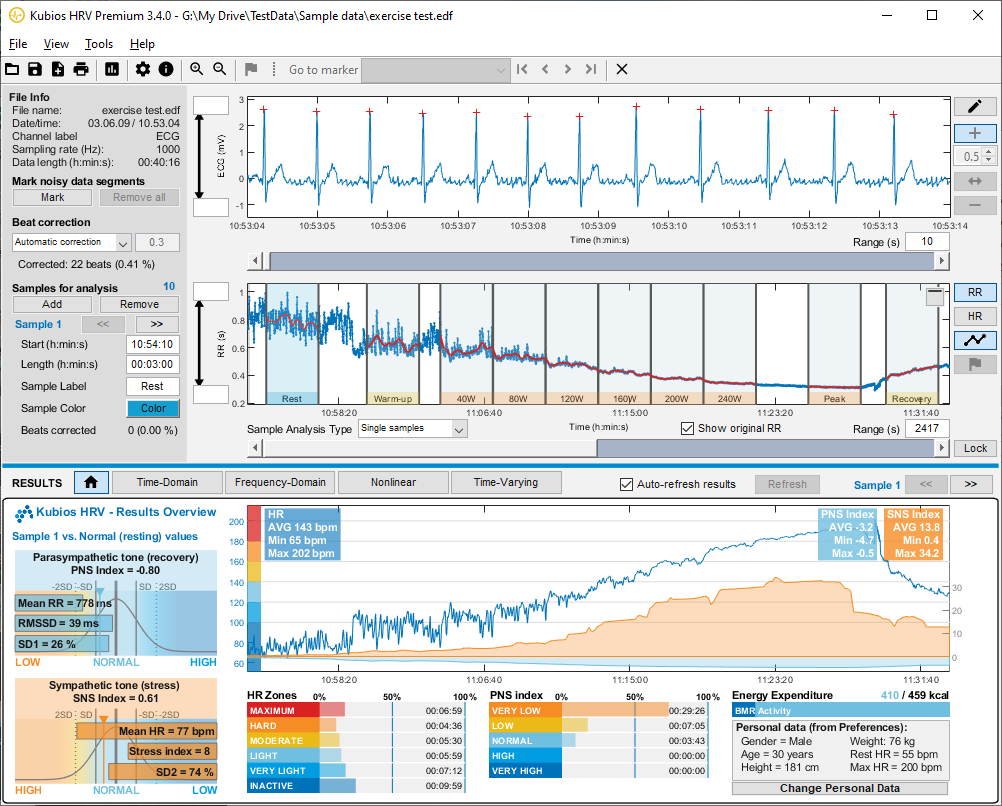Select the pencil edit beats tool
The image size is (1002, 806).
975,106
